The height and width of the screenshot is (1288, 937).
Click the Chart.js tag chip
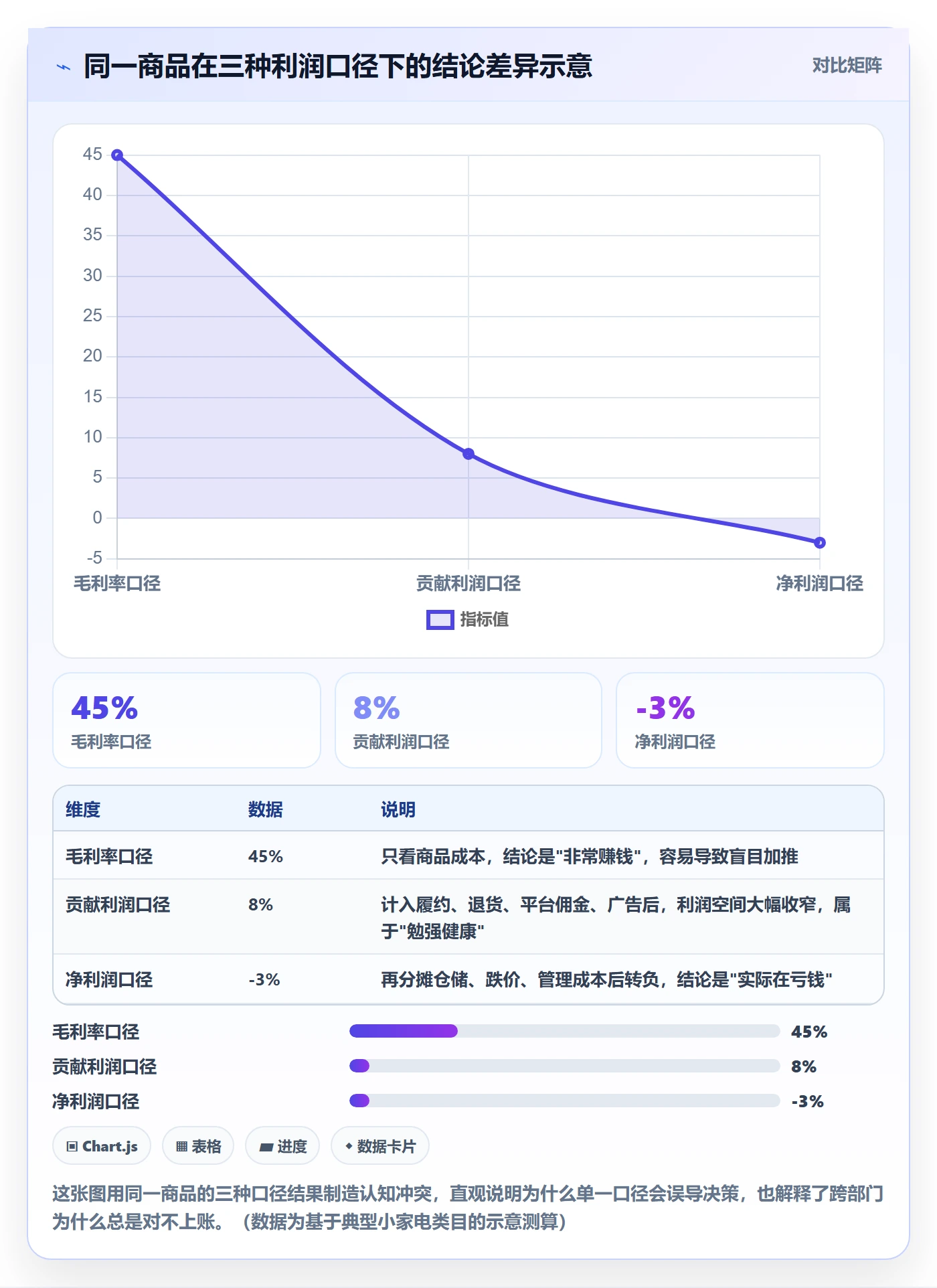[102, 1146]
